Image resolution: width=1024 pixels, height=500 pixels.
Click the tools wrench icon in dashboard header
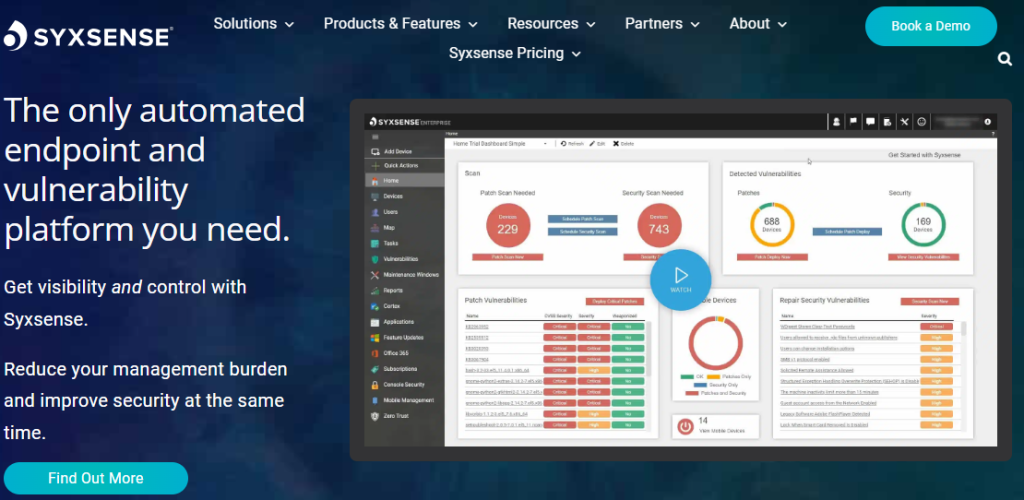(903, 122)
